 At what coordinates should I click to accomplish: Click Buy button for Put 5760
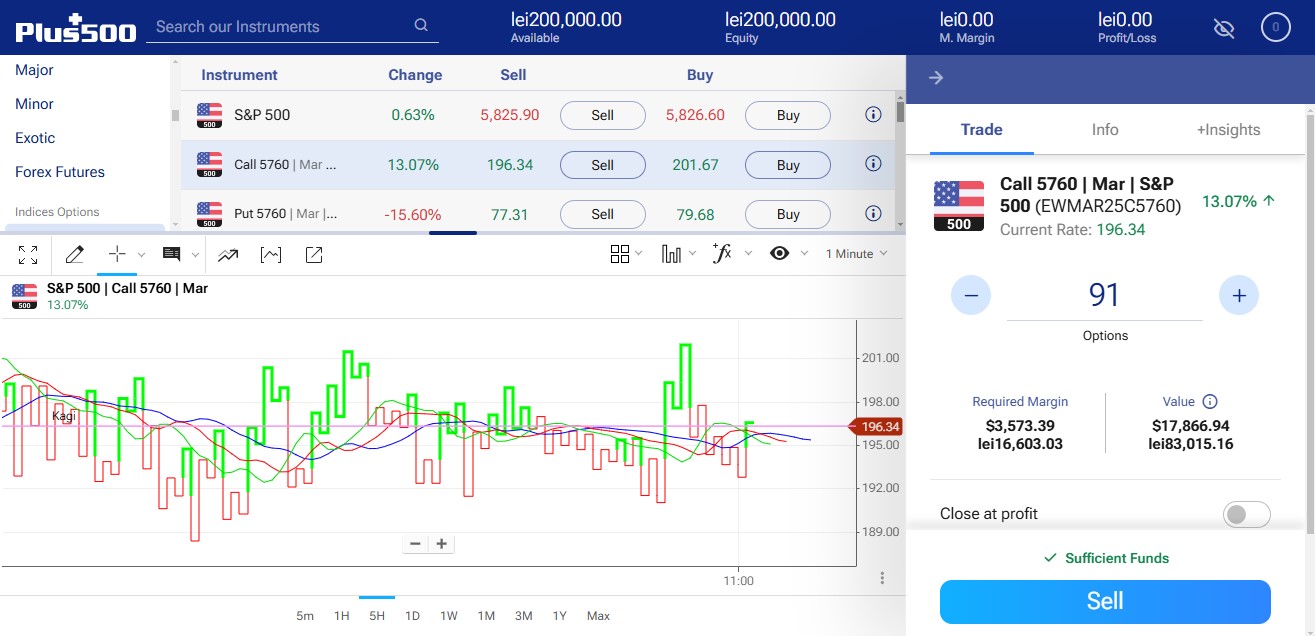(788, 214)
